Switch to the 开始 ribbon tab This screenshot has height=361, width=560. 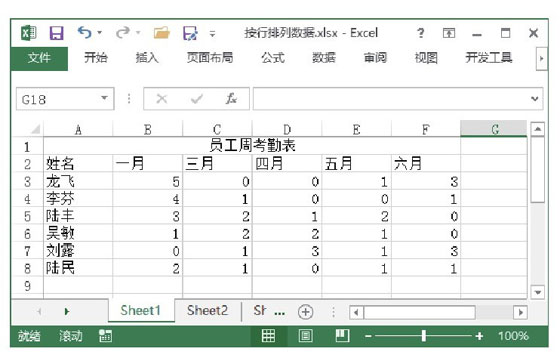(96, 57)
